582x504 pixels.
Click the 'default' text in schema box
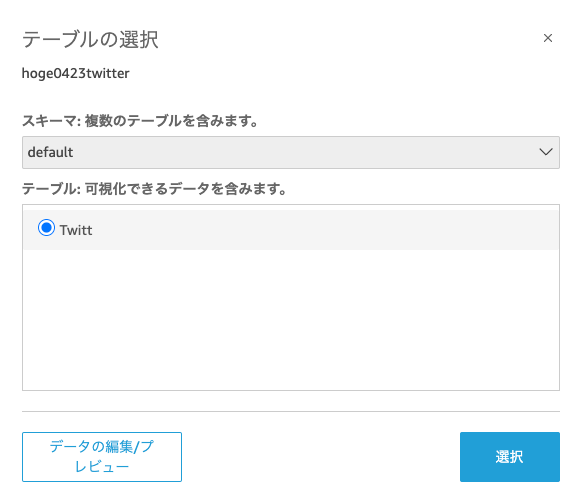coord(50,152)
